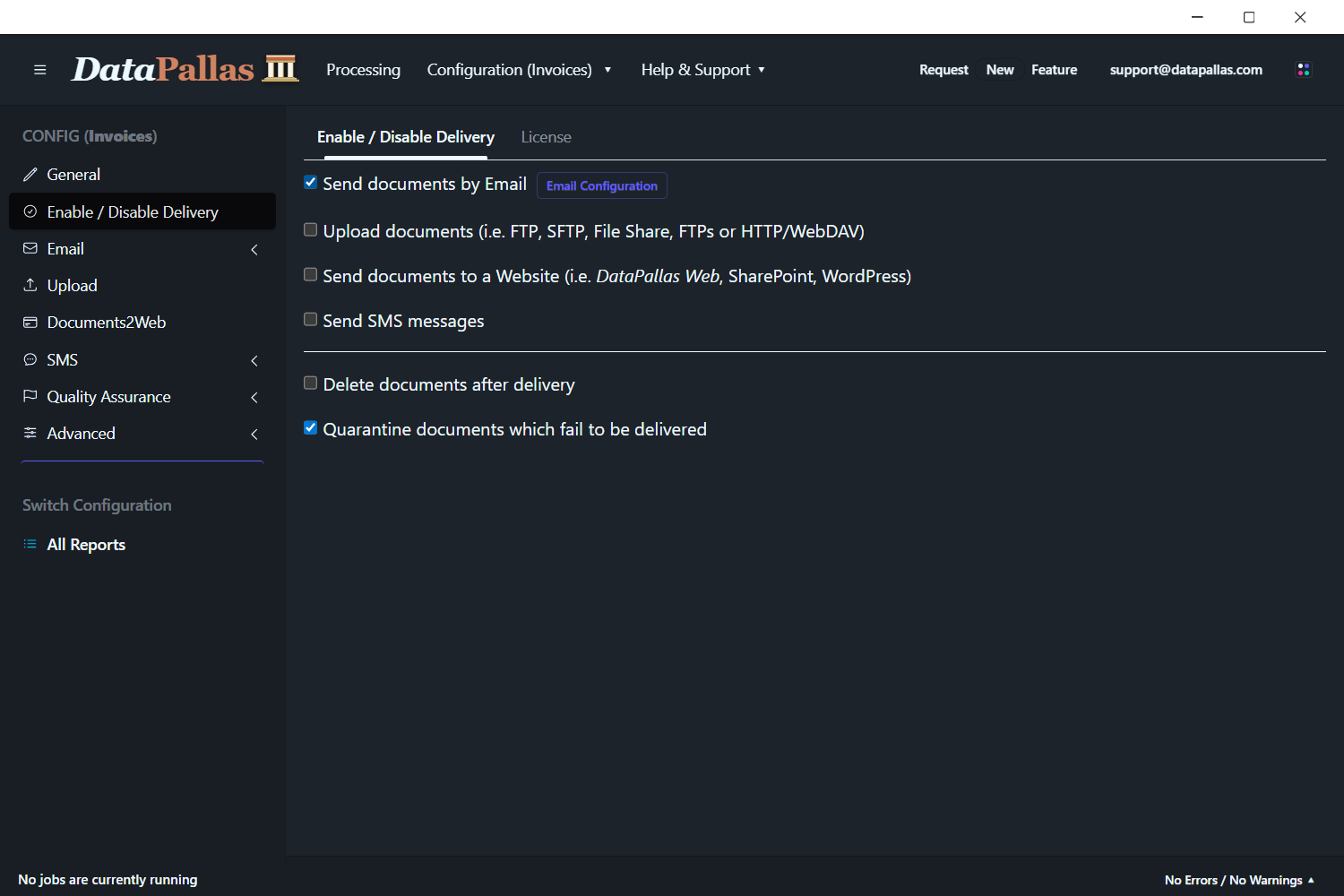1344x896 pixels.
Task: Open Help & Support dropdown menu
Action: pos(703,70)
